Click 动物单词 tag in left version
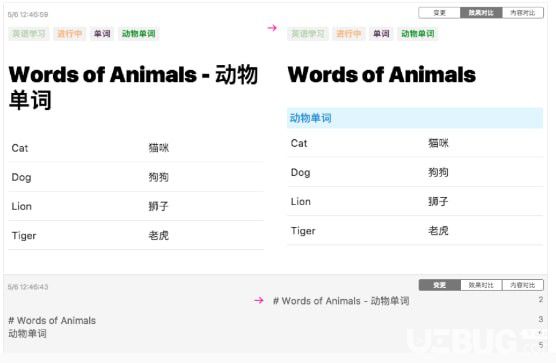Screen dimensions: 556x363 click(139, 34)
